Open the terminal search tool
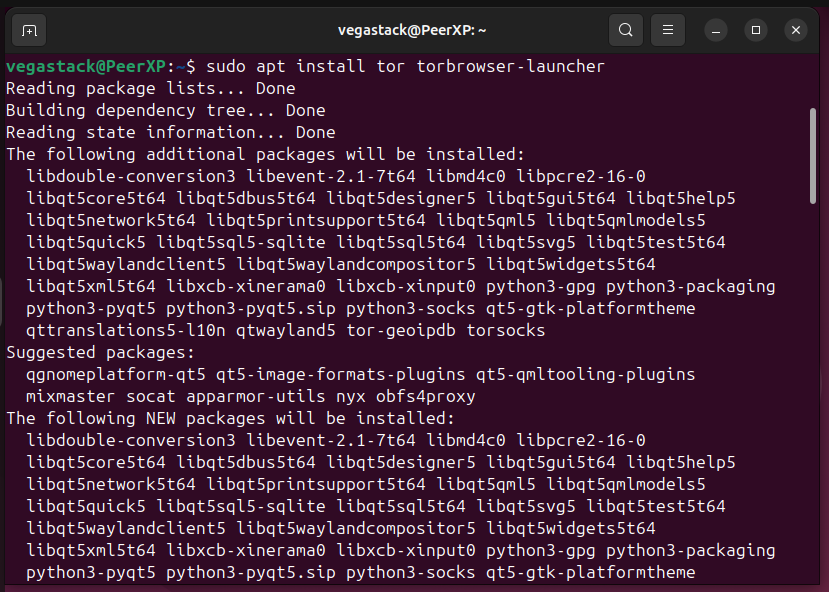 point(626,30)
